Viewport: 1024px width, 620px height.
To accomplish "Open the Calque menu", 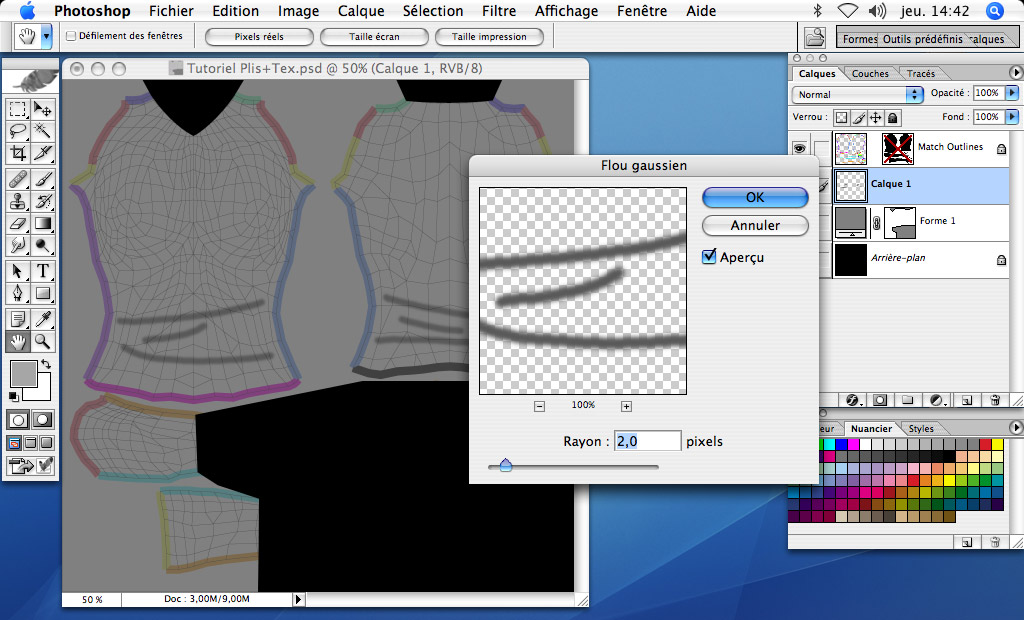I will click(361, 11).
